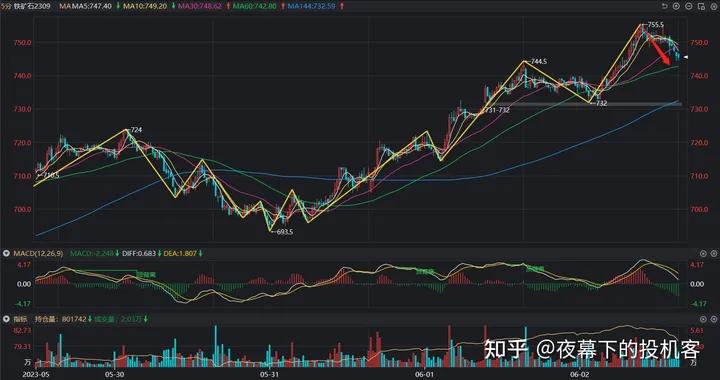Viewport: 720px width, 380px height.
Task: Open the hexagon settings icon at top right
Action: point(713,6)
